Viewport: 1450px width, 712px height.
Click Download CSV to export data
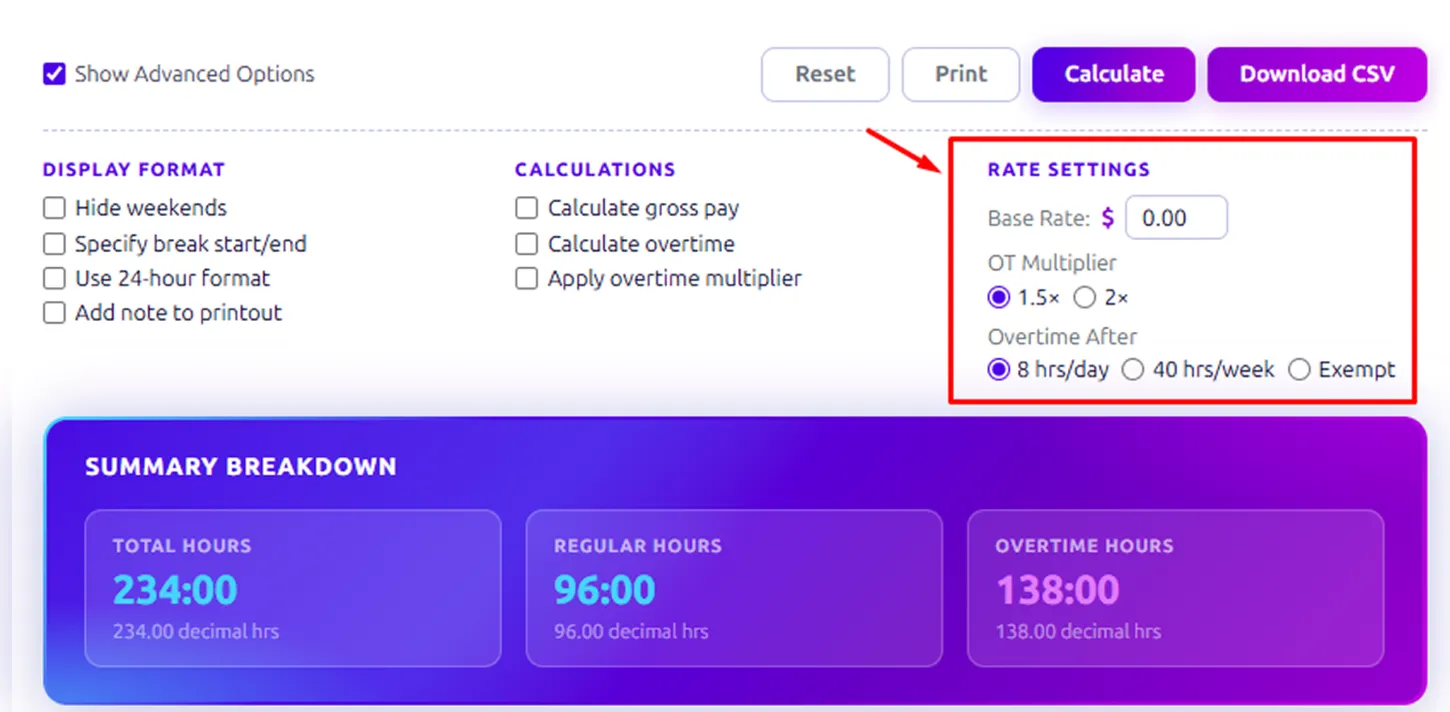click(1317, 73)
